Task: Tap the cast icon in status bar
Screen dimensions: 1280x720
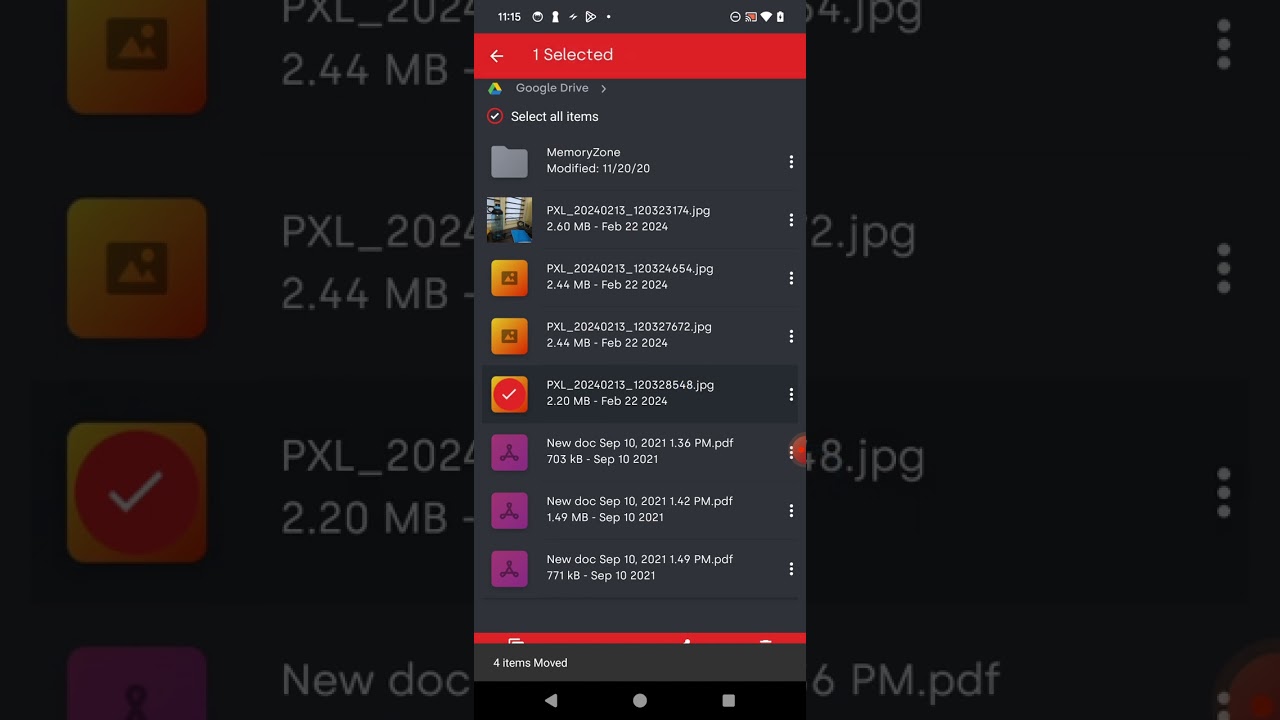Action: pos(751,17)
